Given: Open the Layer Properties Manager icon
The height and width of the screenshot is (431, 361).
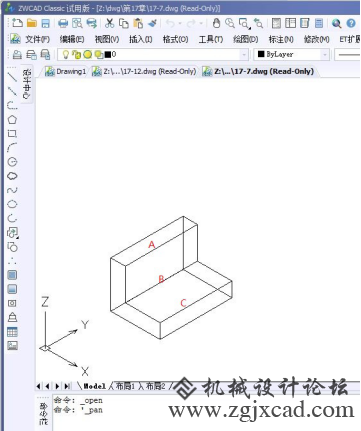Looking at the screenshot, I should click(17, 54).
